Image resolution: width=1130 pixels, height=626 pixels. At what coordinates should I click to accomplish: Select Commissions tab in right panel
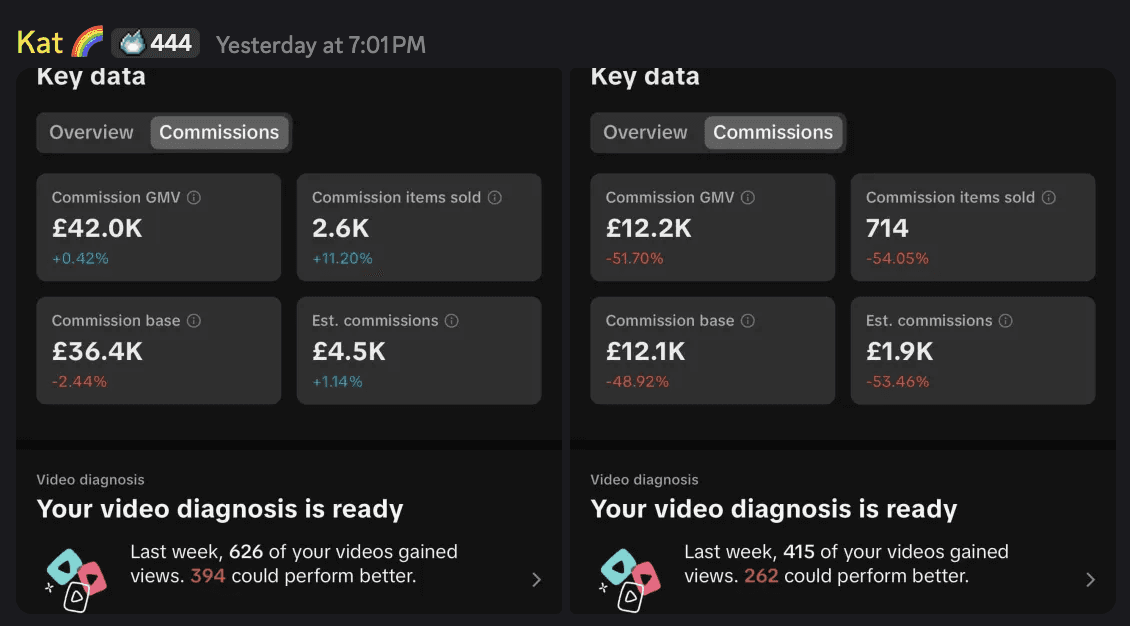pyautogui.click(x=773, y=133)
